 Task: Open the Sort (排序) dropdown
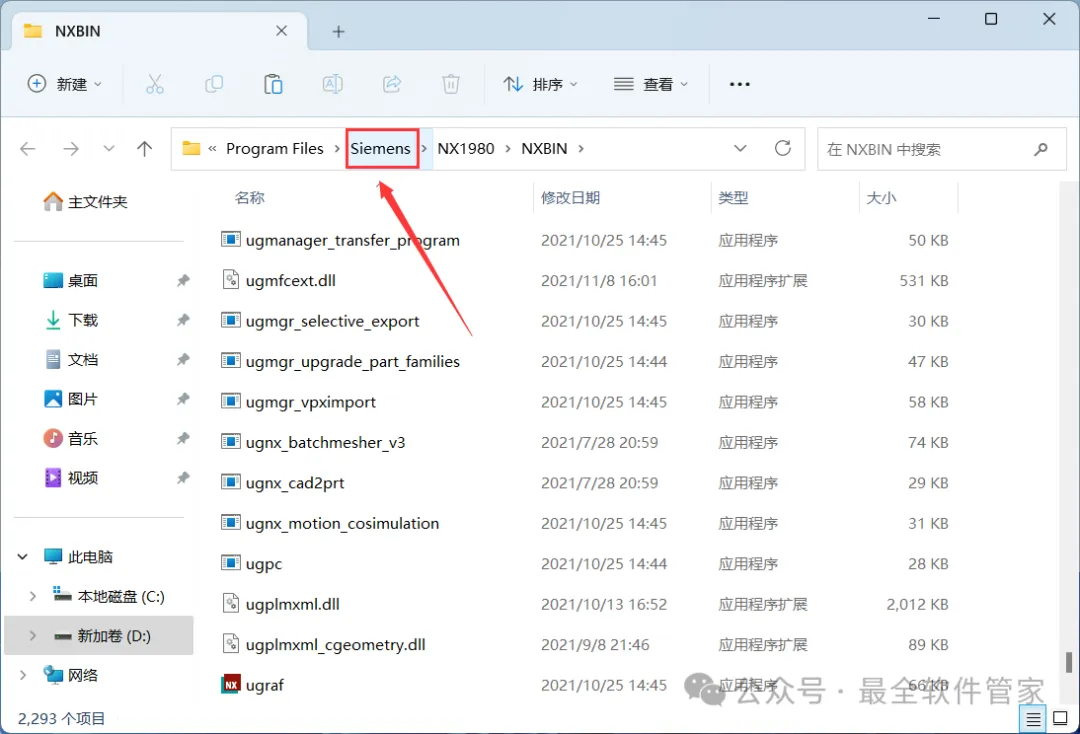(540, 84)
